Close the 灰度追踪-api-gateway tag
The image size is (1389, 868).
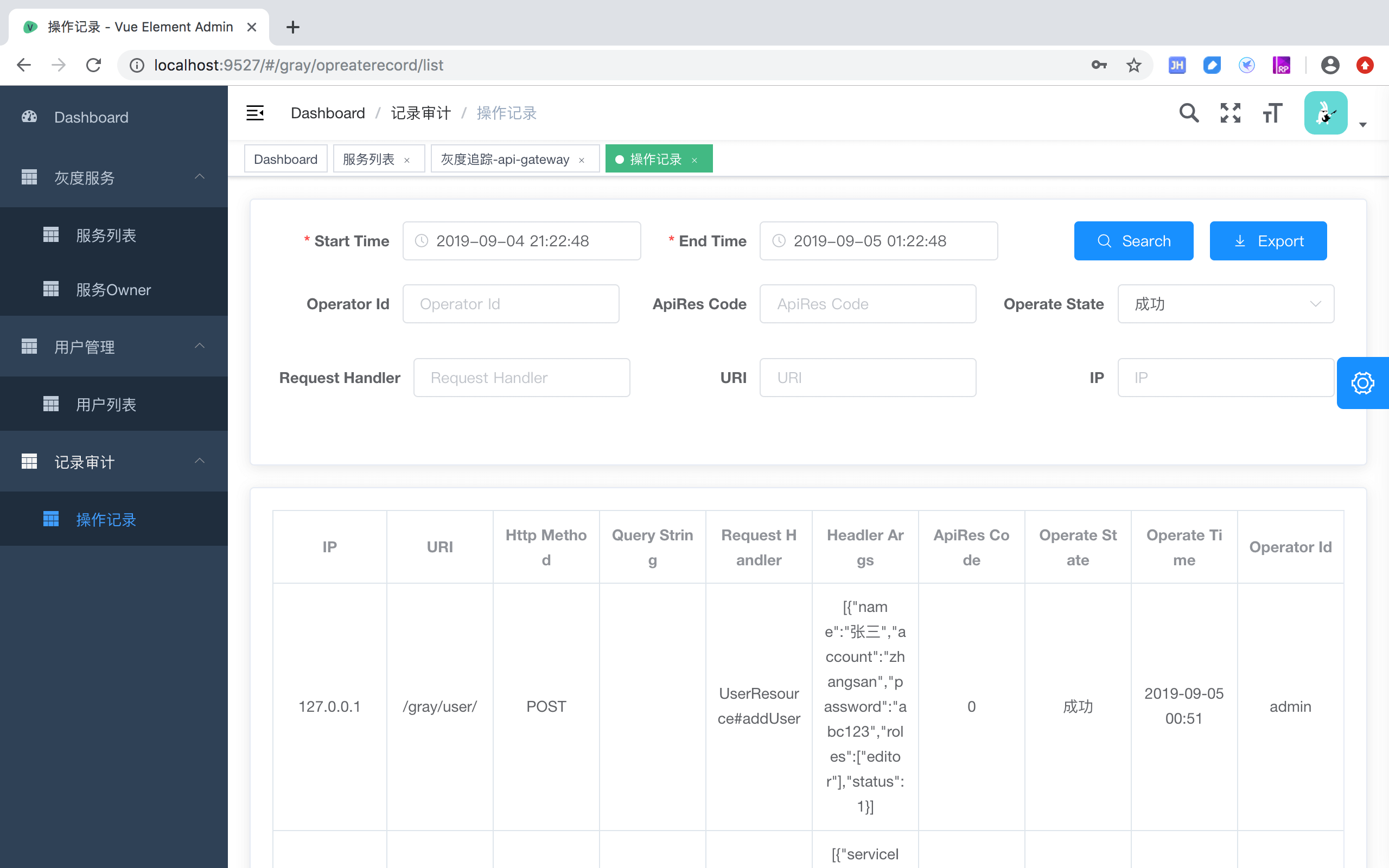click(x=582, y=160)
